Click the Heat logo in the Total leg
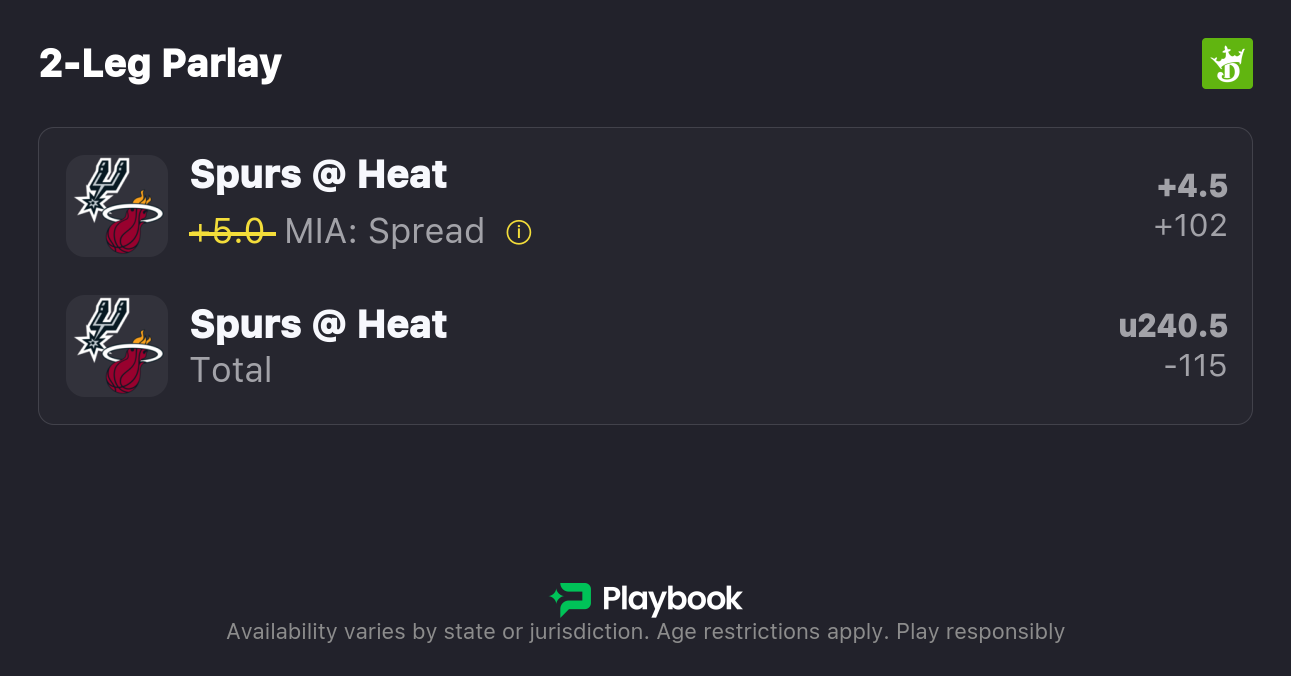 (130, 365)
